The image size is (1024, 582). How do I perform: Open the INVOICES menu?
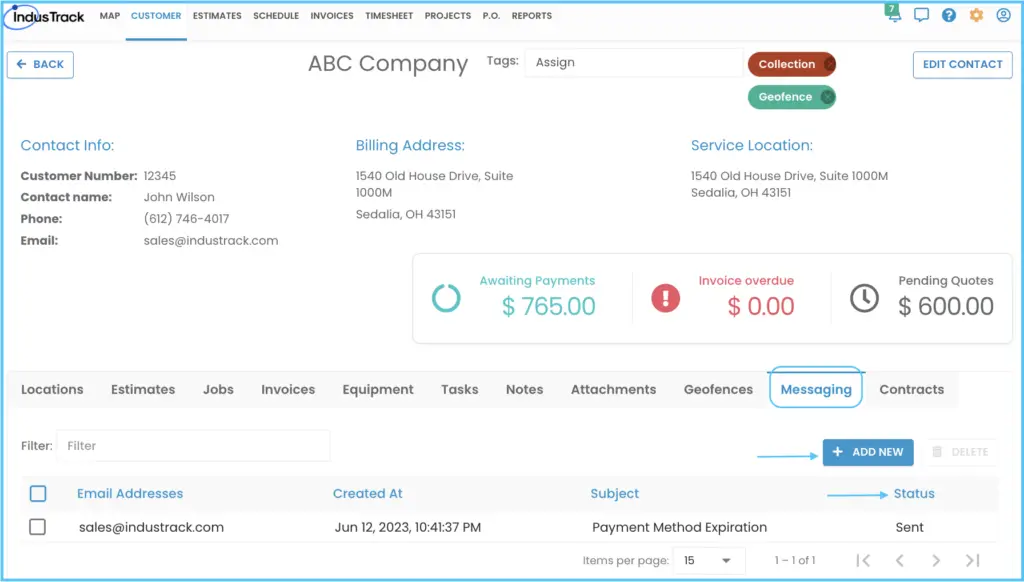click(332, 16)
